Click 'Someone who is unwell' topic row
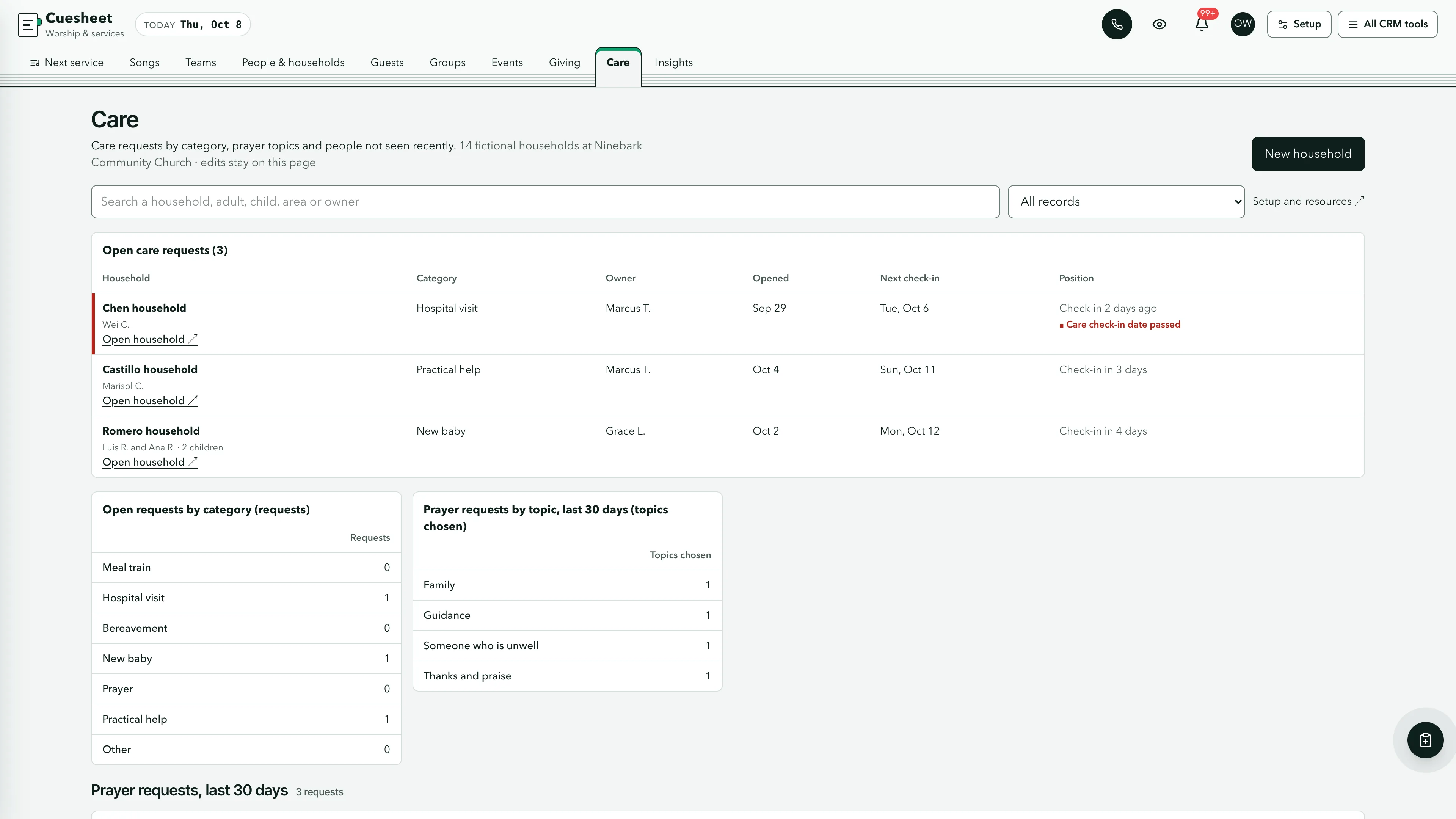 [567, 645]
